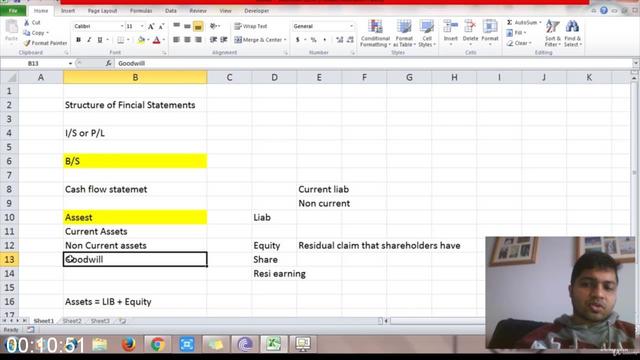Open Cell Styles gallery
This screenshot has width=640, height=360.
pyautogui.click(x=427, y=33)
